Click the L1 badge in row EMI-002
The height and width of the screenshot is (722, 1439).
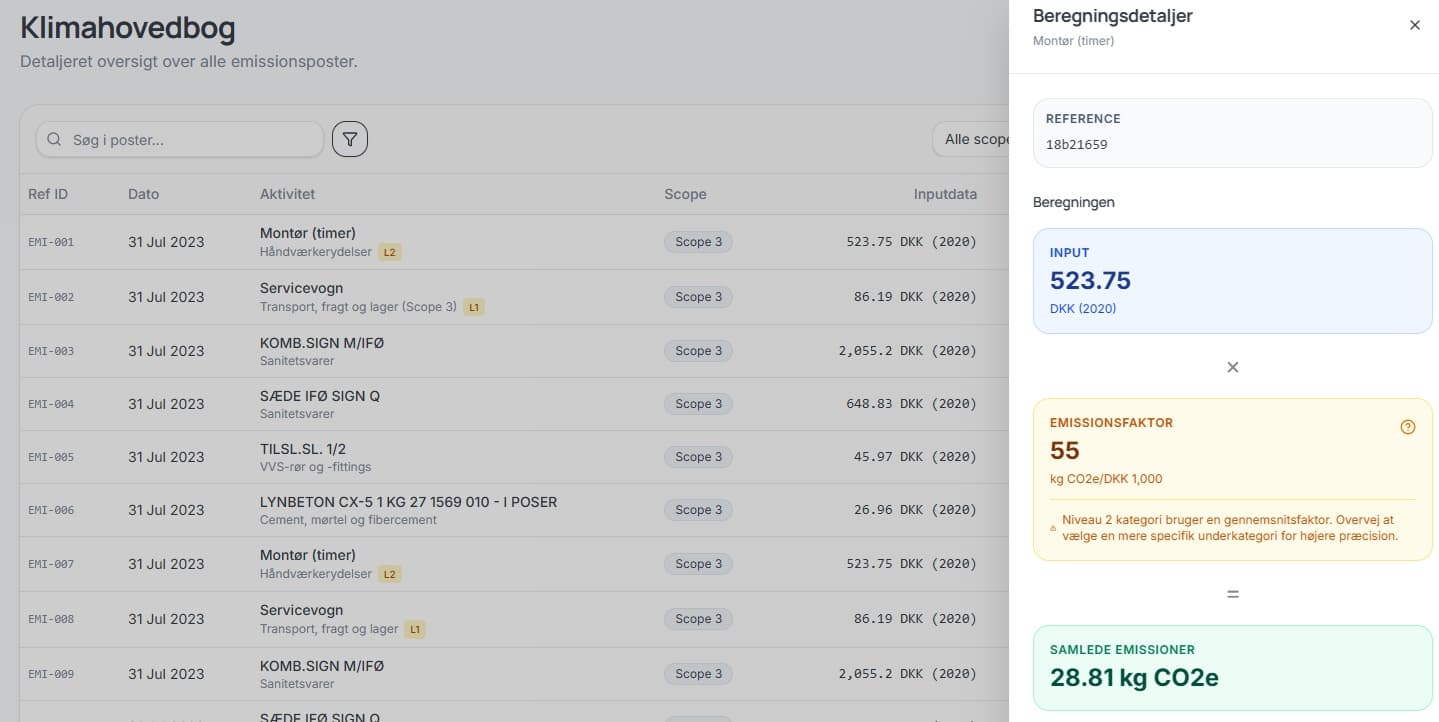tap(475, 307)
